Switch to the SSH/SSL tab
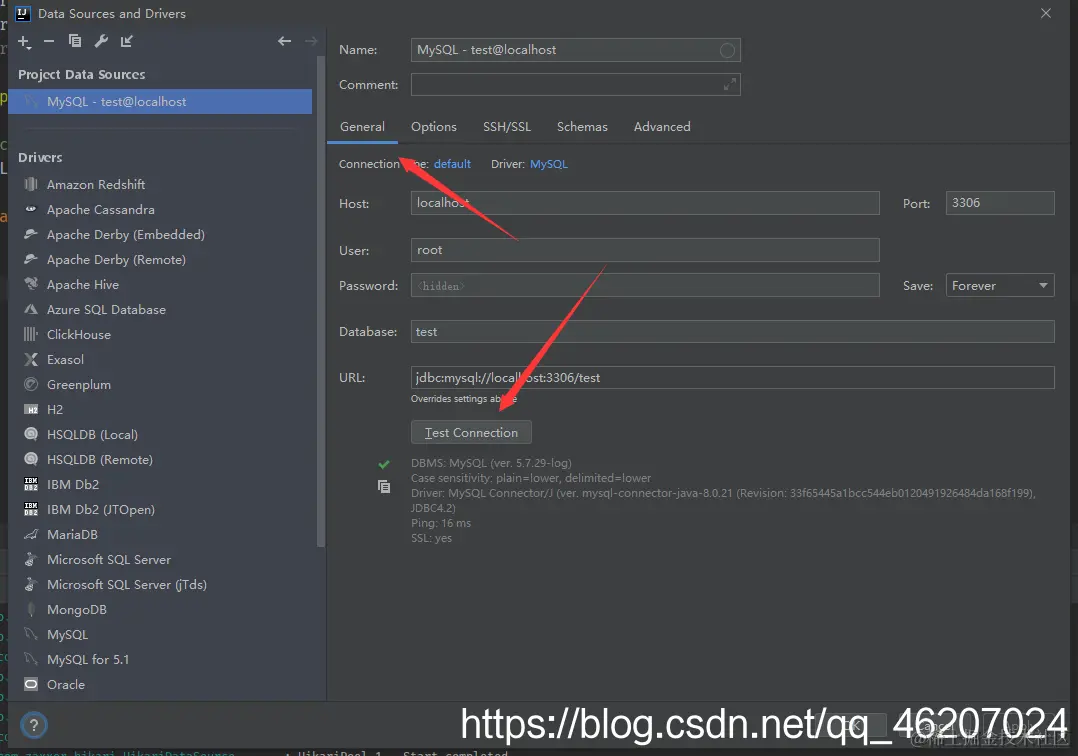The image size is (1078, 756). click(x=507, y=127)
